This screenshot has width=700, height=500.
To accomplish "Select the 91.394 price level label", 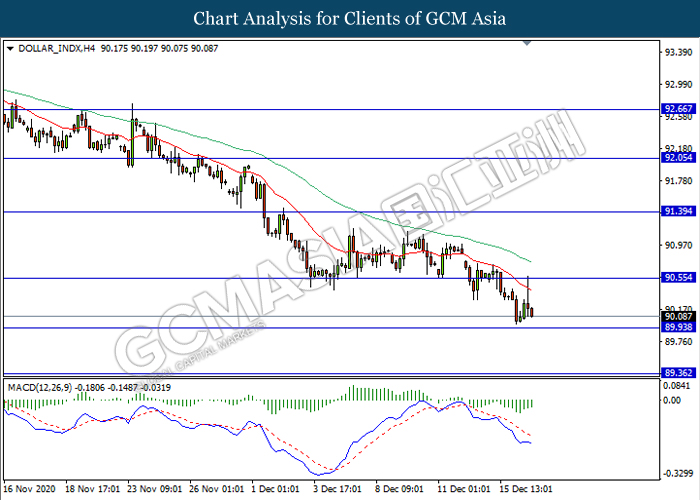I will (x=679, y=211).
